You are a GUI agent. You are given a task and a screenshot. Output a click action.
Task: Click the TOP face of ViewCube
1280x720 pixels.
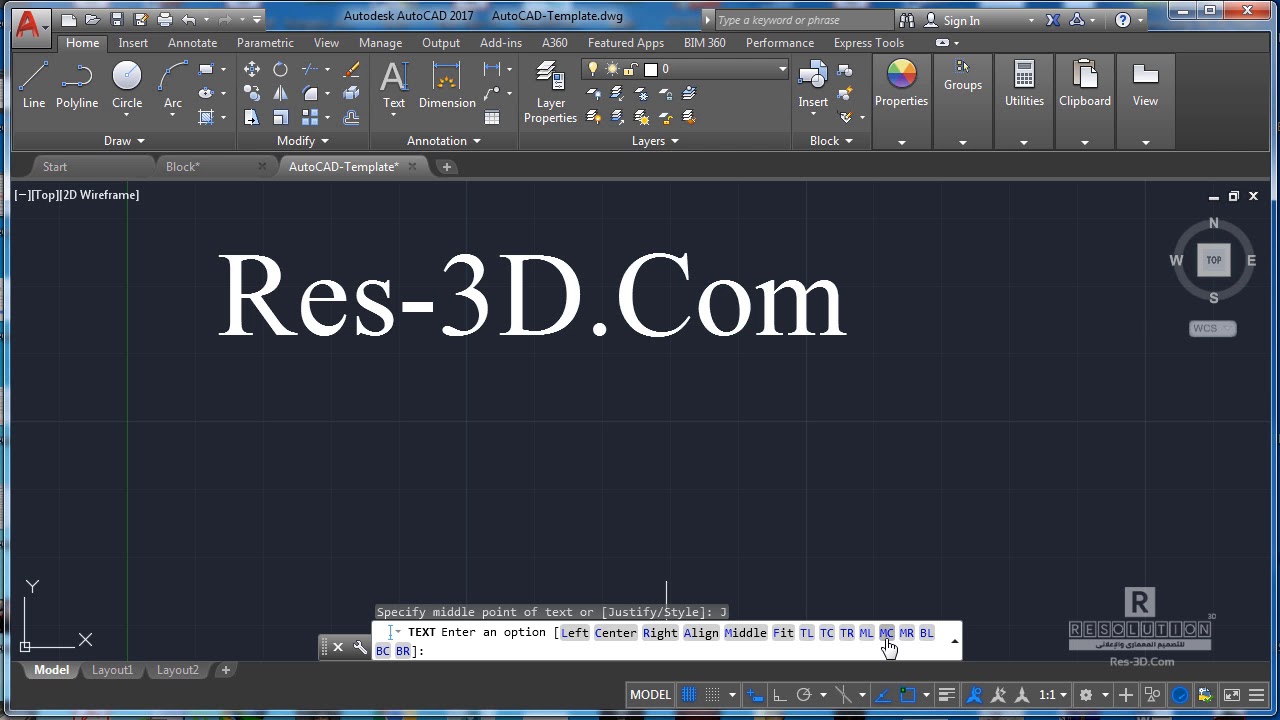coord(1213,260)
